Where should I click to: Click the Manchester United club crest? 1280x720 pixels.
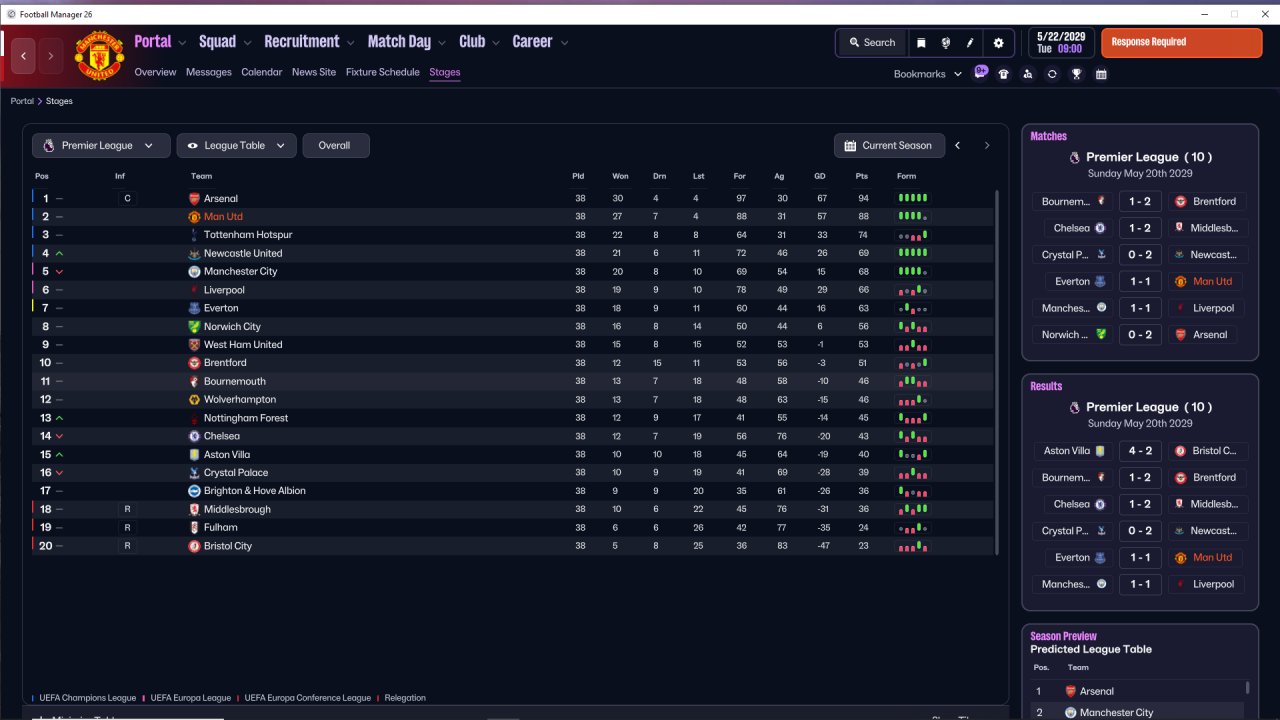(x=99, y=56)
